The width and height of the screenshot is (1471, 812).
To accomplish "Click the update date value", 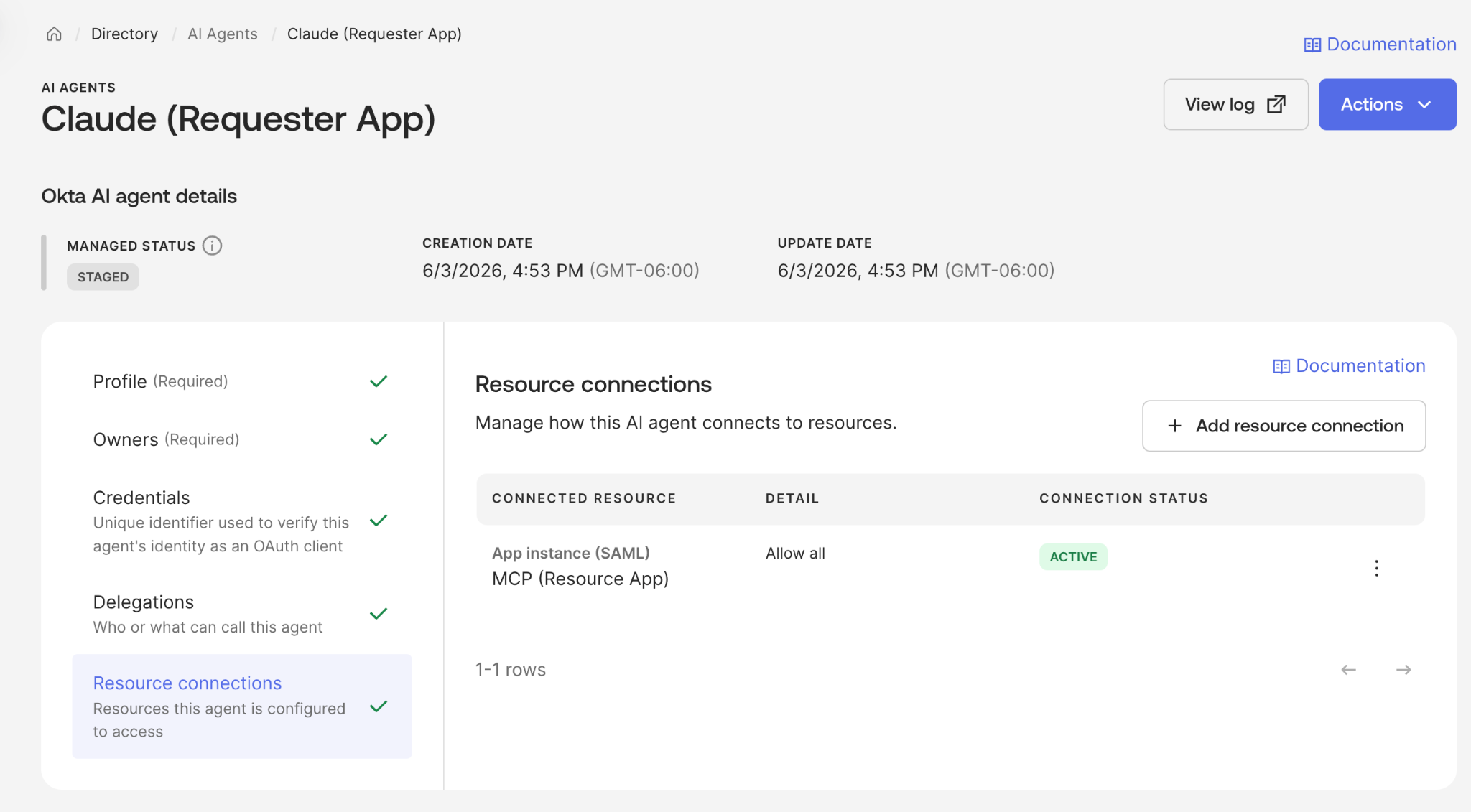I will (x=916, y=271).
